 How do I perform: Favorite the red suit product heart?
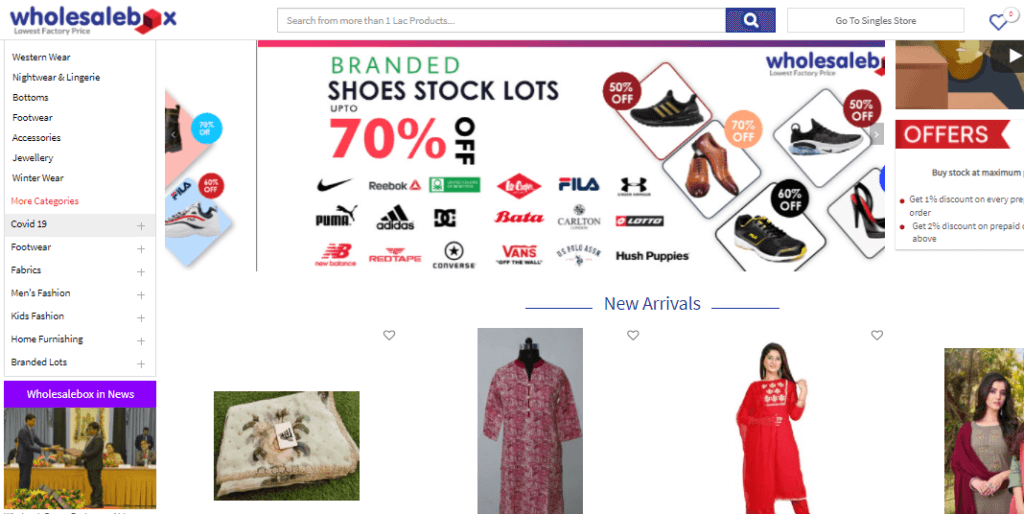coord(876,335)
